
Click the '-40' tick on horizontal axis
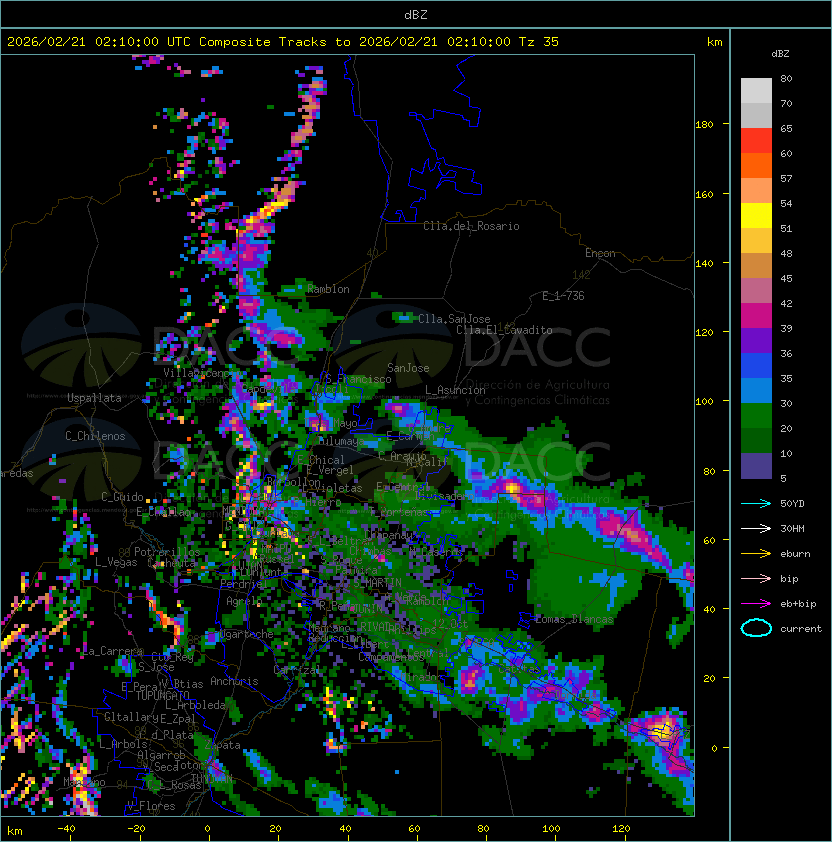point(66,829)
